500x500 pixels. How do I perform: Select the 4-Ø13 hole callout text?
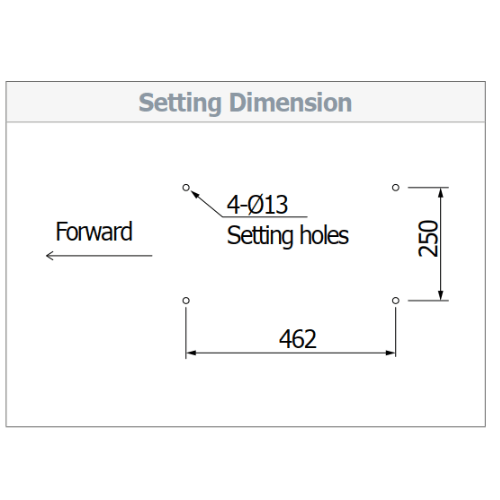[x=257, y=204]
